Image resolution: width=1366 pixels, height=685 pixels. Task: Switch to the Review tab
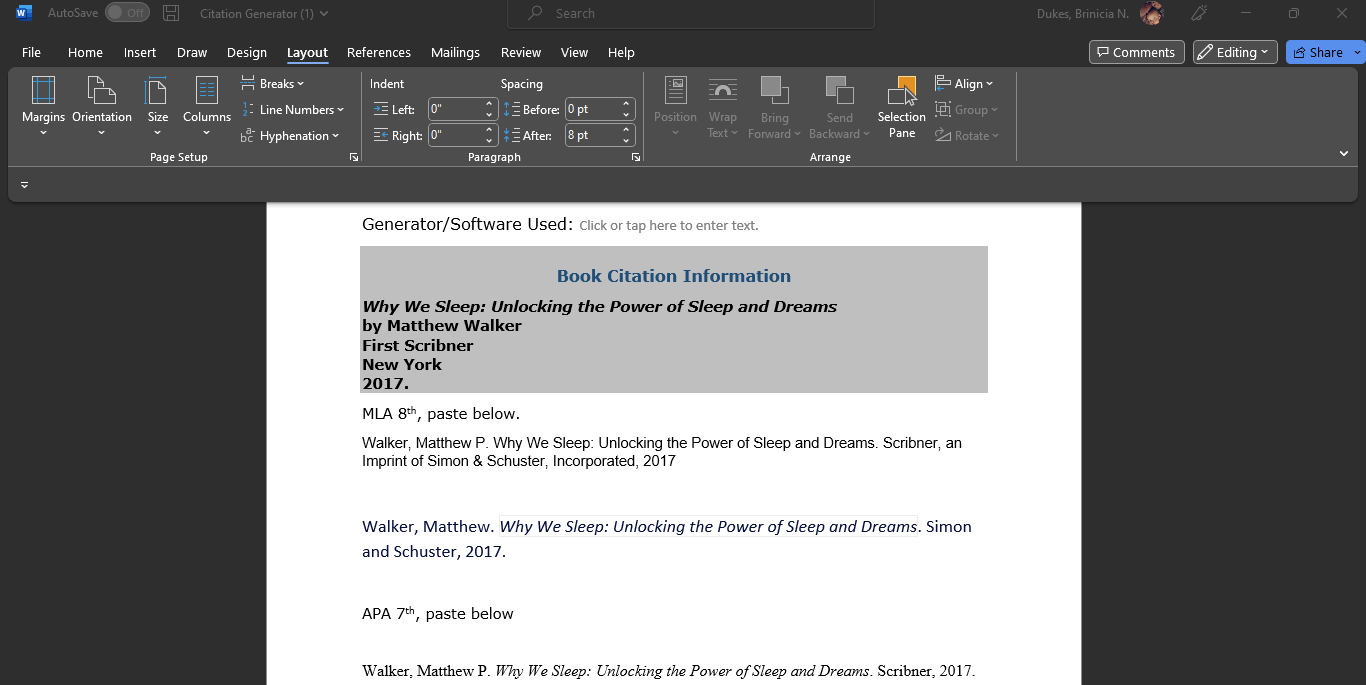pos(521,52)
